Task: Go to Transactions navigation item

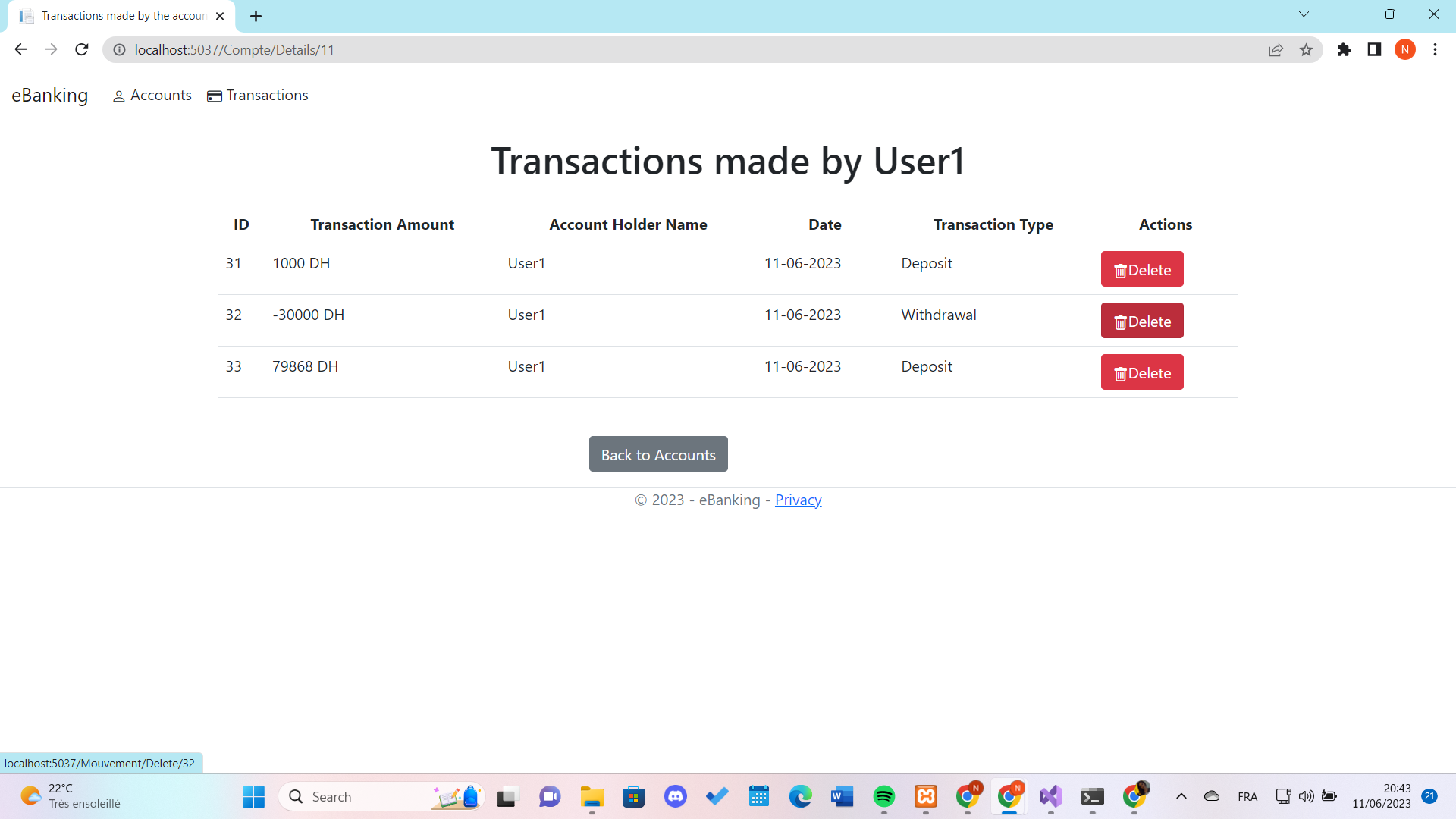Action: coord(258,96)
